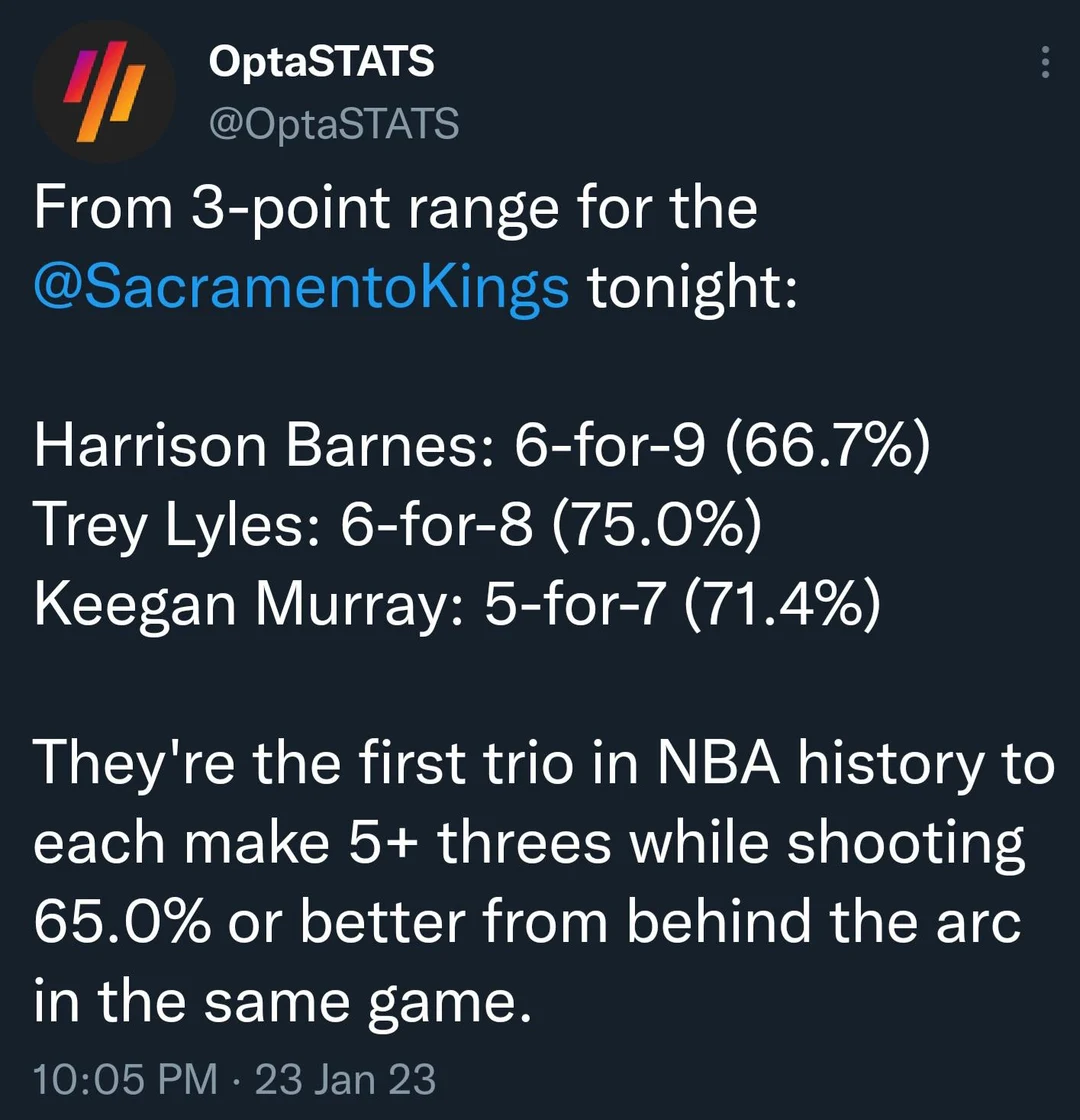Open the @SacramentoKings mention link
1080x1120 pixels.
(301, 288)
